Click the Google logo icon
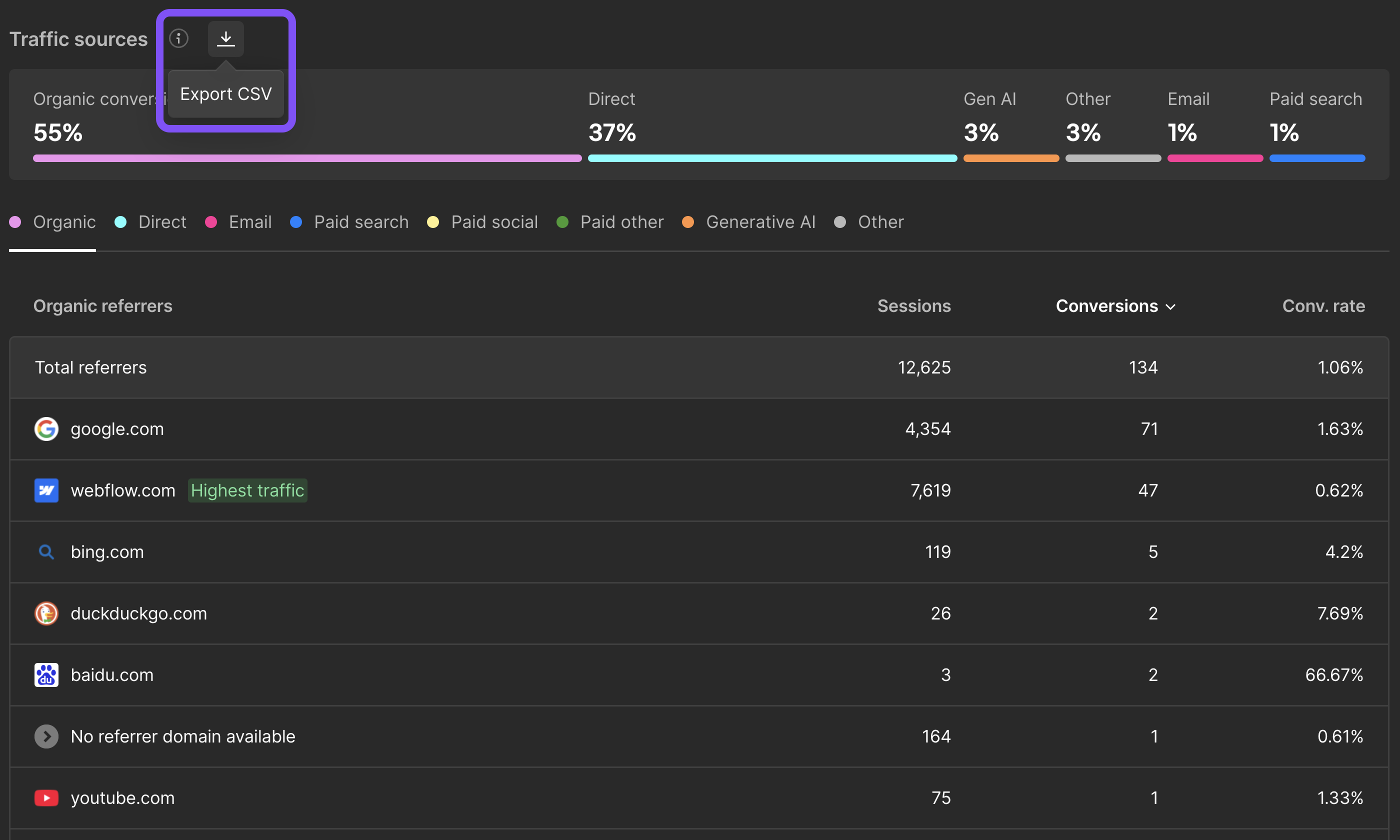This screenshot has height=840, width=1400. click(x=46, y=429)
